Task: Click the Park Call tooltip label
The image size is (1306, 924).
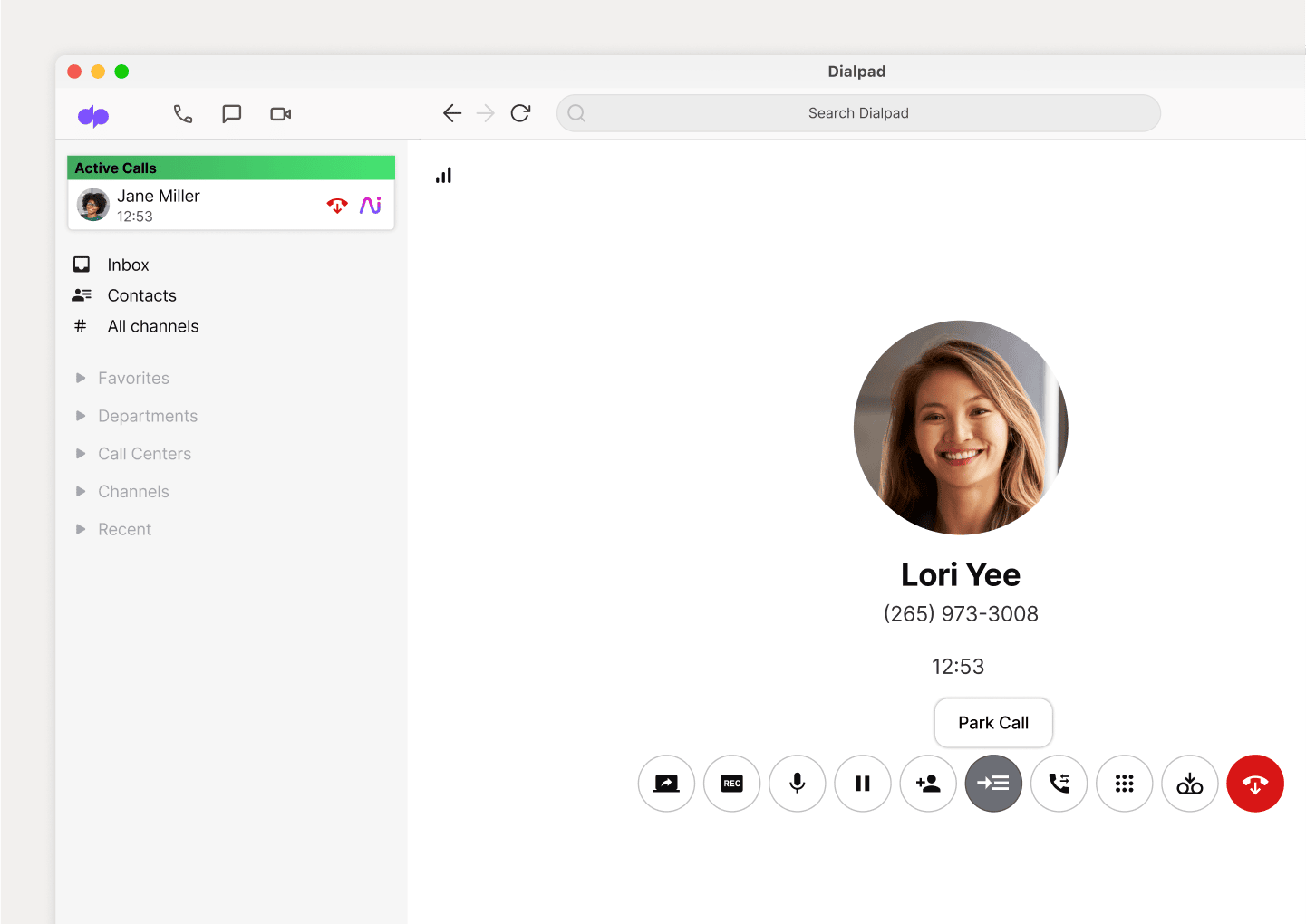Action: 993,723
